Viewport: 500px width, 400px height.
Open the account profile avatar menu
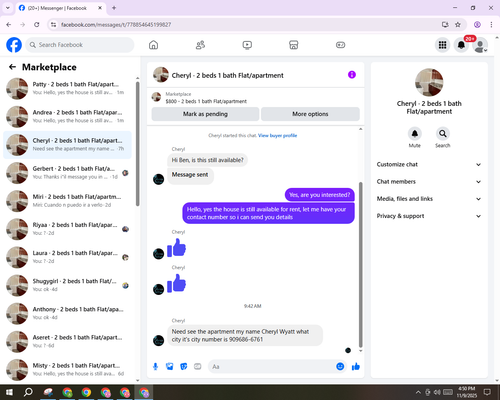480,45
